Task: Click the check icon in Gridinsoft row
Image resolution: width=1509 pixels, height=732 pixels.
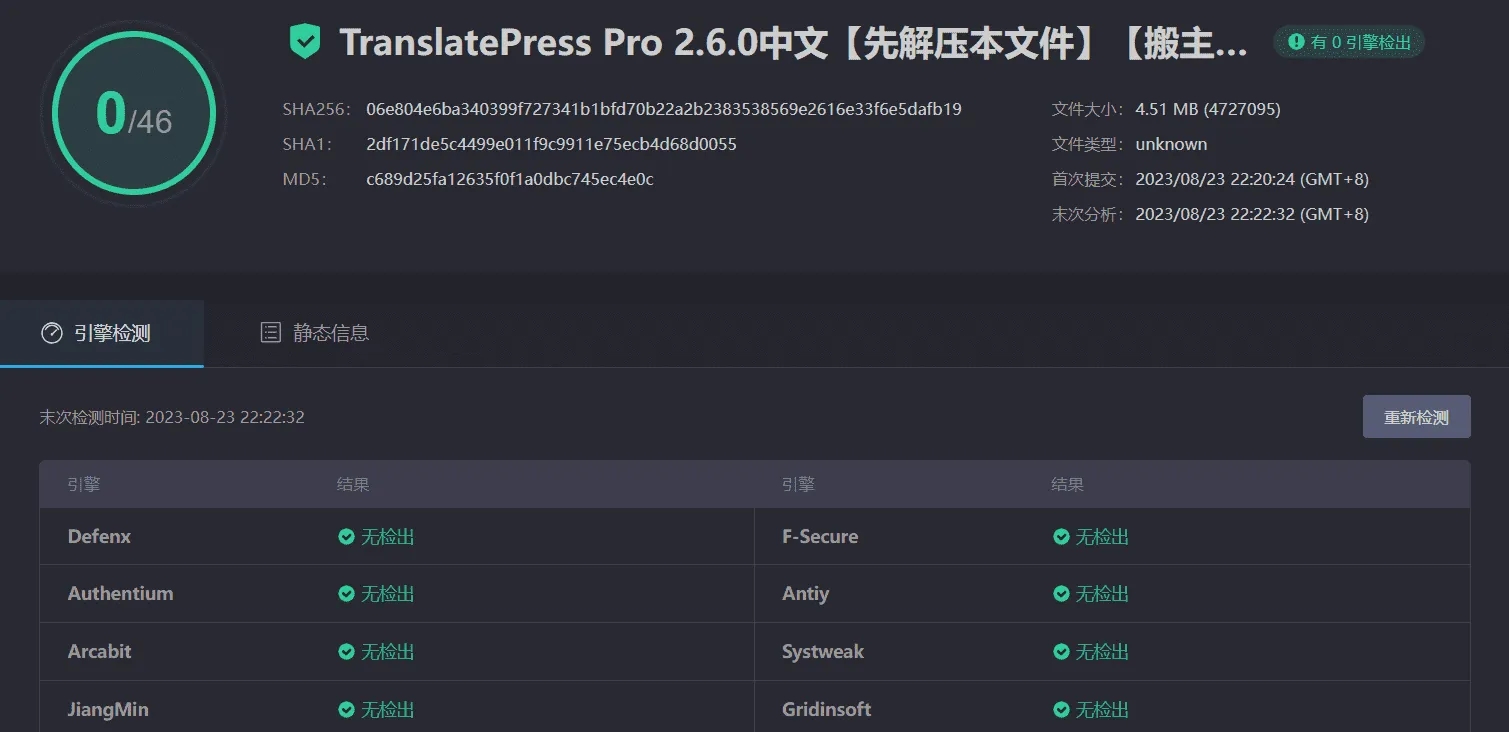Action: [x=1061, y=710]
